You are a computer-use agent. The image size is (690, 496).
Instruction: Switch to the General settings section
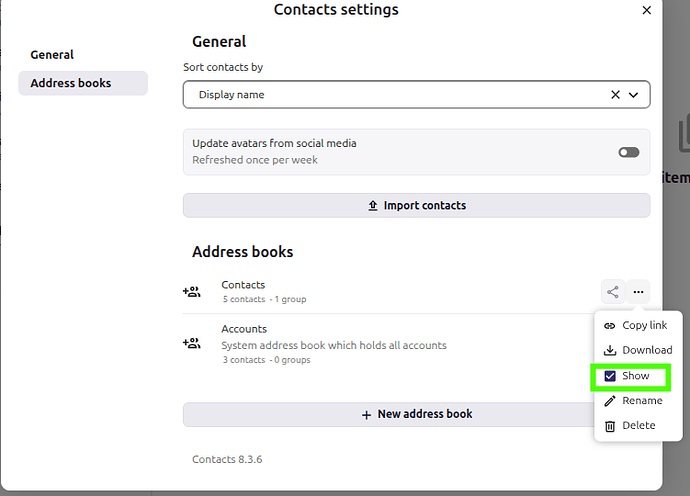tap(52, 55)
